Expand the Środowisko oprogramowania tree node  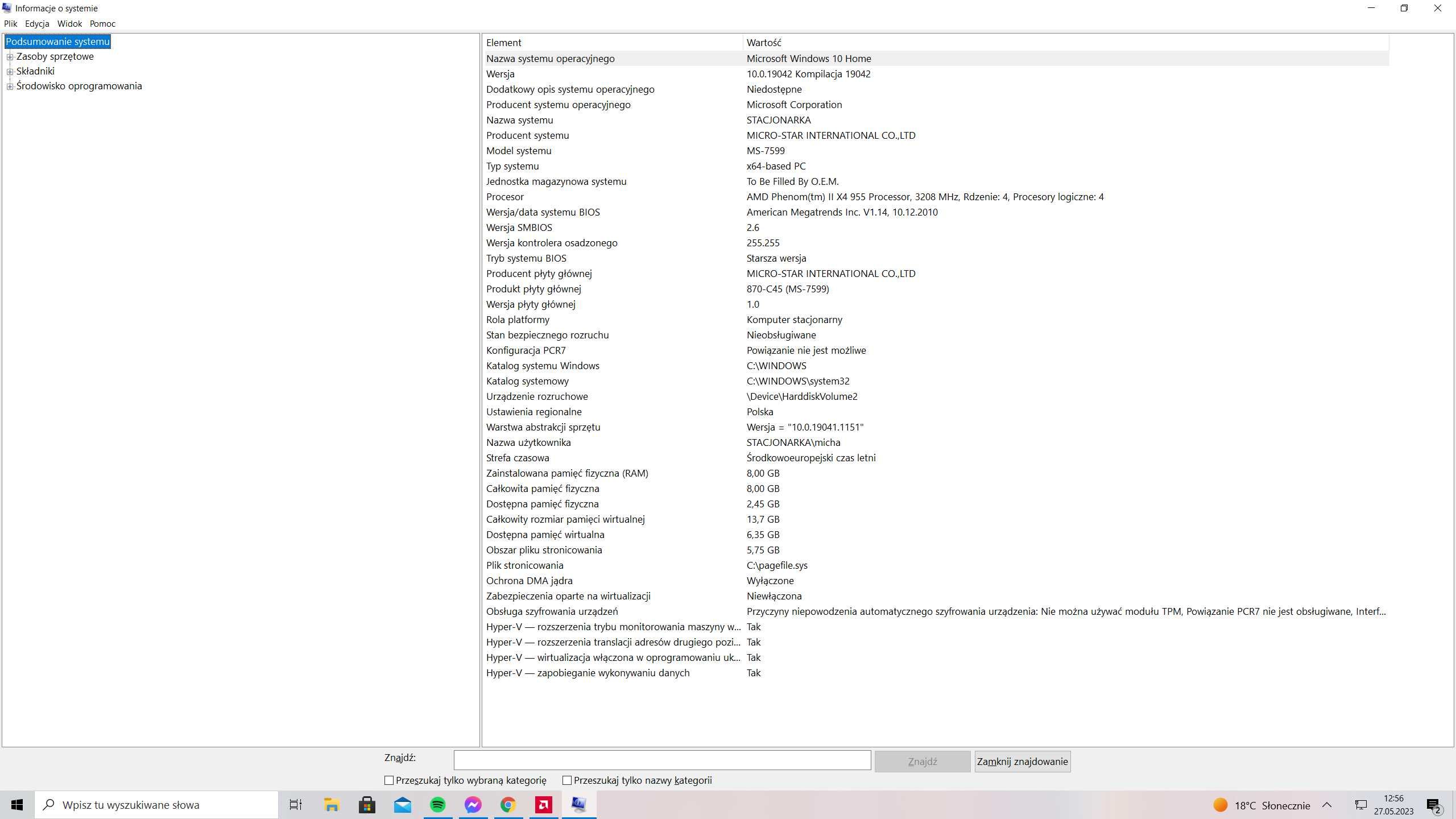point(10,86)
